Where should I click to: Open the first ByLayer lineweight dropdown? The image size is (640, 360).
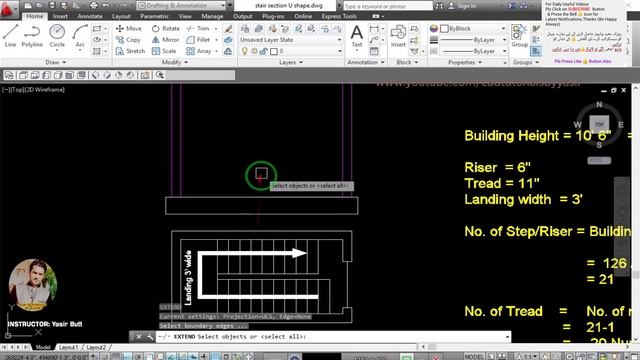473,40
